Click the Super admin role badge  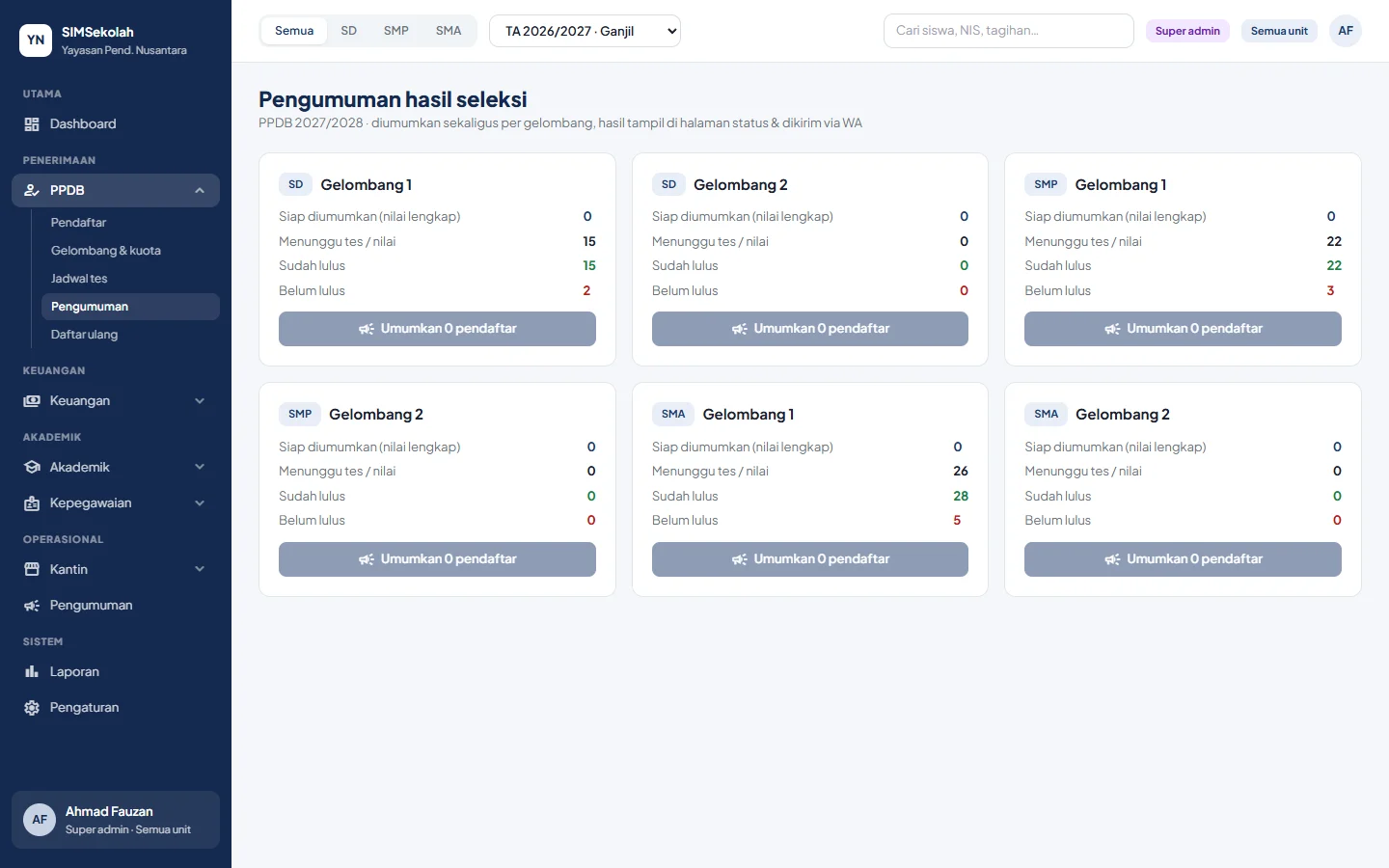point(1187,31)
